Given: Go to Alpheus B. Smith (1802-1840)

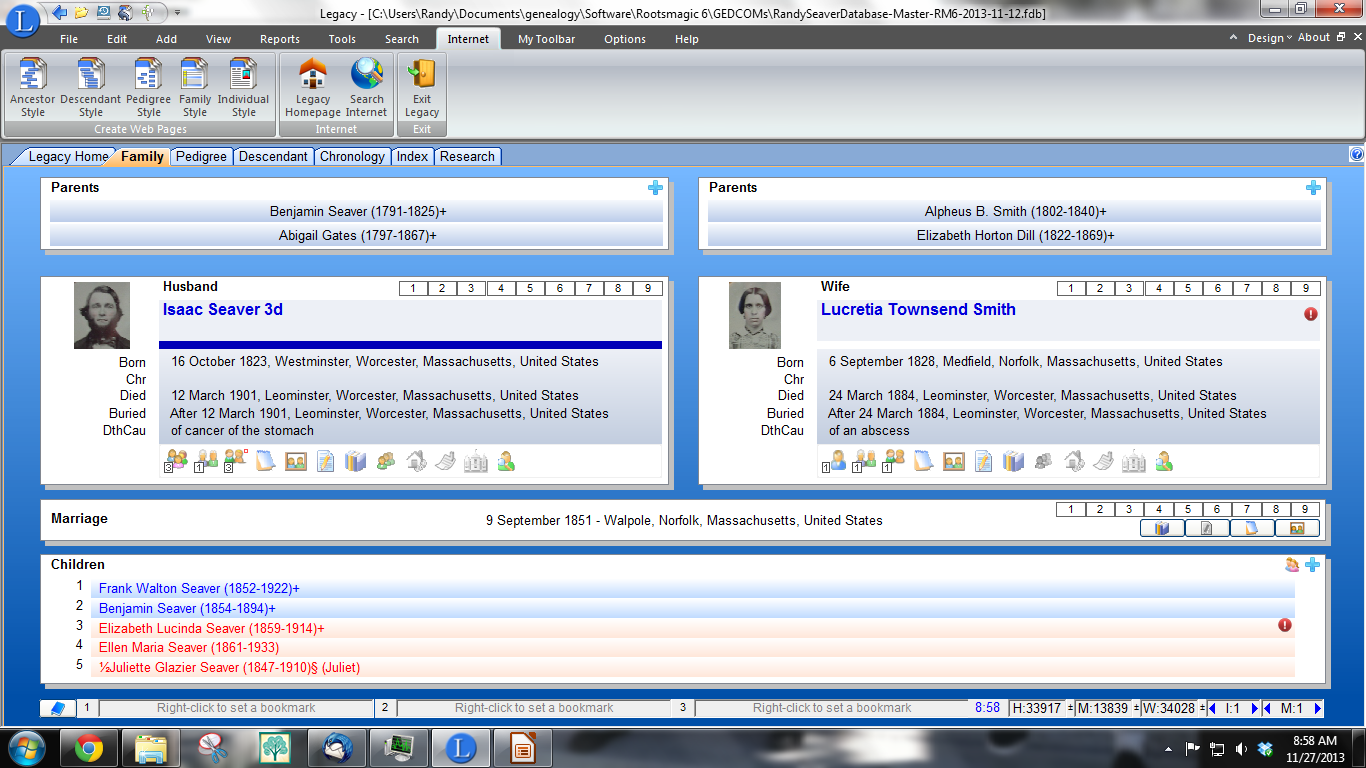Looking at the screenshot, I should click(x=1015, y=212).
